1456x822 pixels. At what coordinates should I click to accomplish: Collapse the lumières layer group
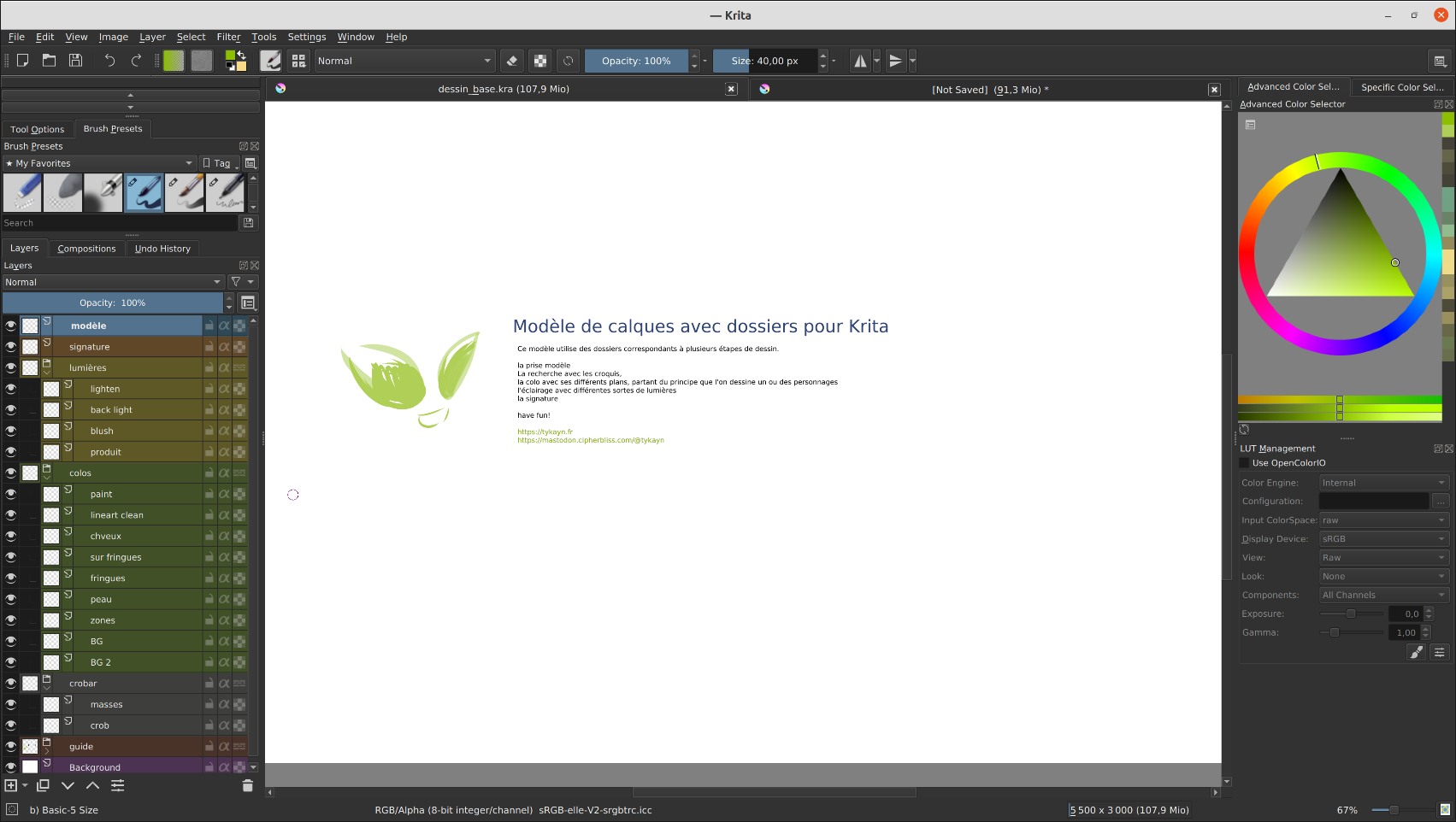coord(47,373)
